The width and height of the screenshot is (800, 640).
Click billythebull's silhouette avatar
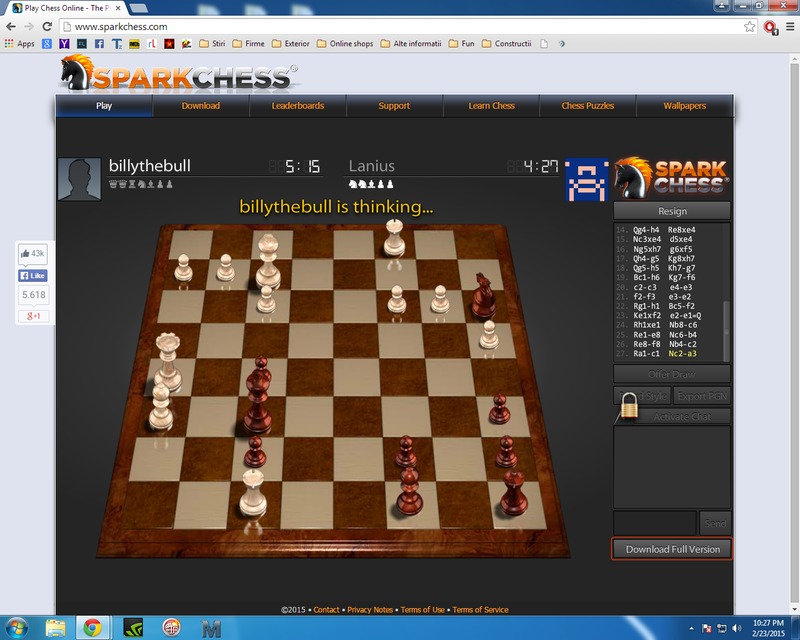(x=79, y=179)
